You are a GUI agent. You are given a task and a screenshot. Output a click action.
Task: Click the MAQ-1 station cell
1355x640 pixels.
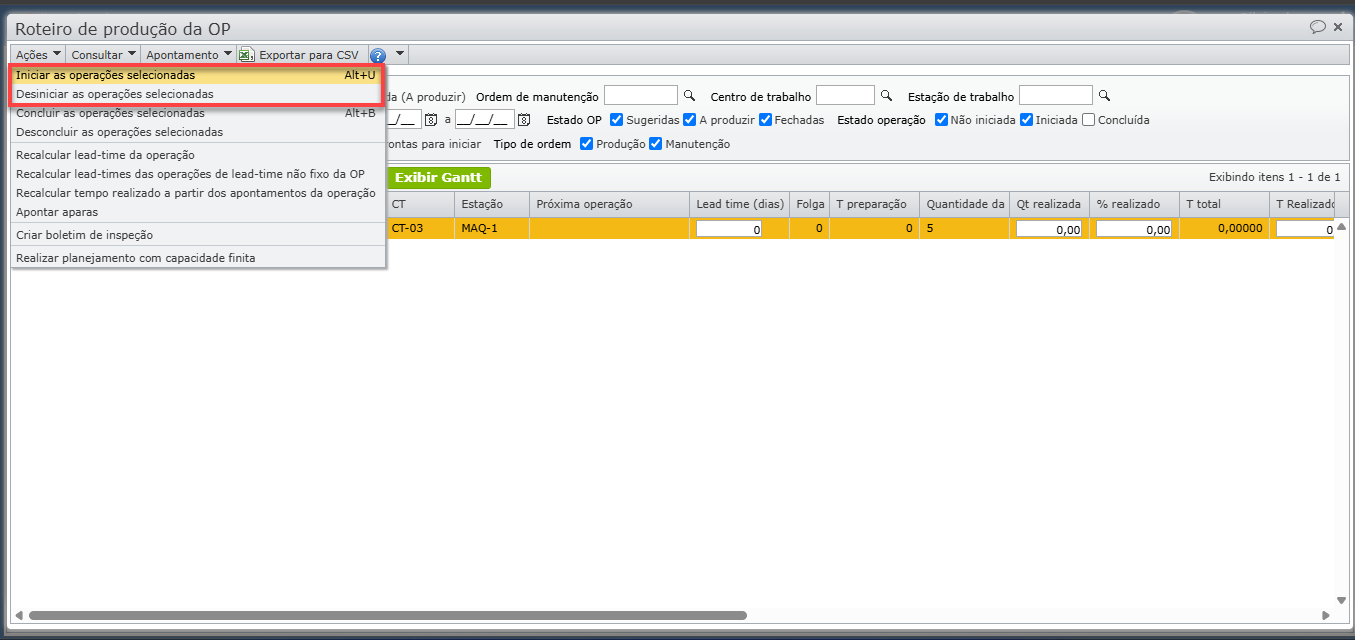pyautogui.click(x=492, y=228)
